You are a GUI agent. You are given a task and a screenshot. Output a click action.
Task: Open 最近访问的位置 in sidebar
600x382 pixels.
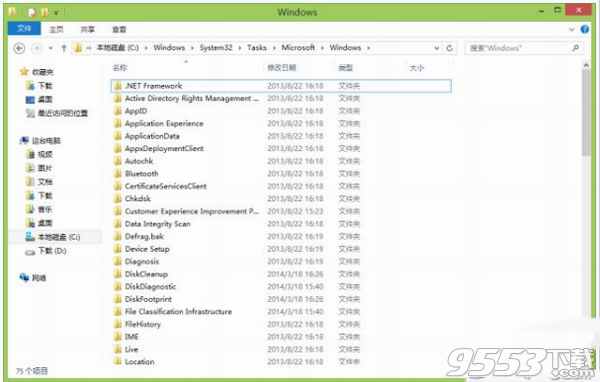tap(62, 113)
